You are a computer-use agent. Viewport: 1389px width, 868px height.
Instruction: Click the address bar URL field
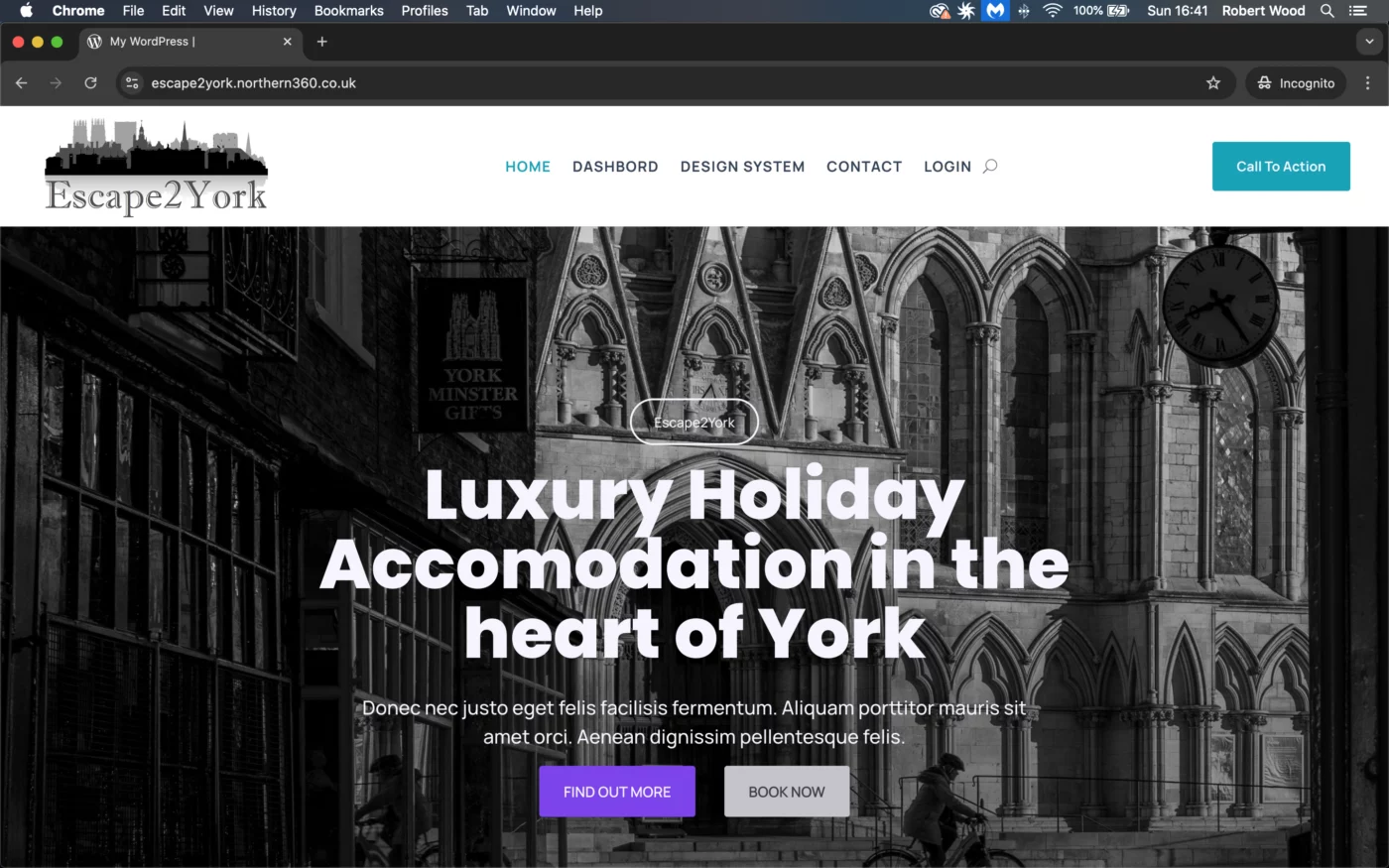click(x=675, y=83)
